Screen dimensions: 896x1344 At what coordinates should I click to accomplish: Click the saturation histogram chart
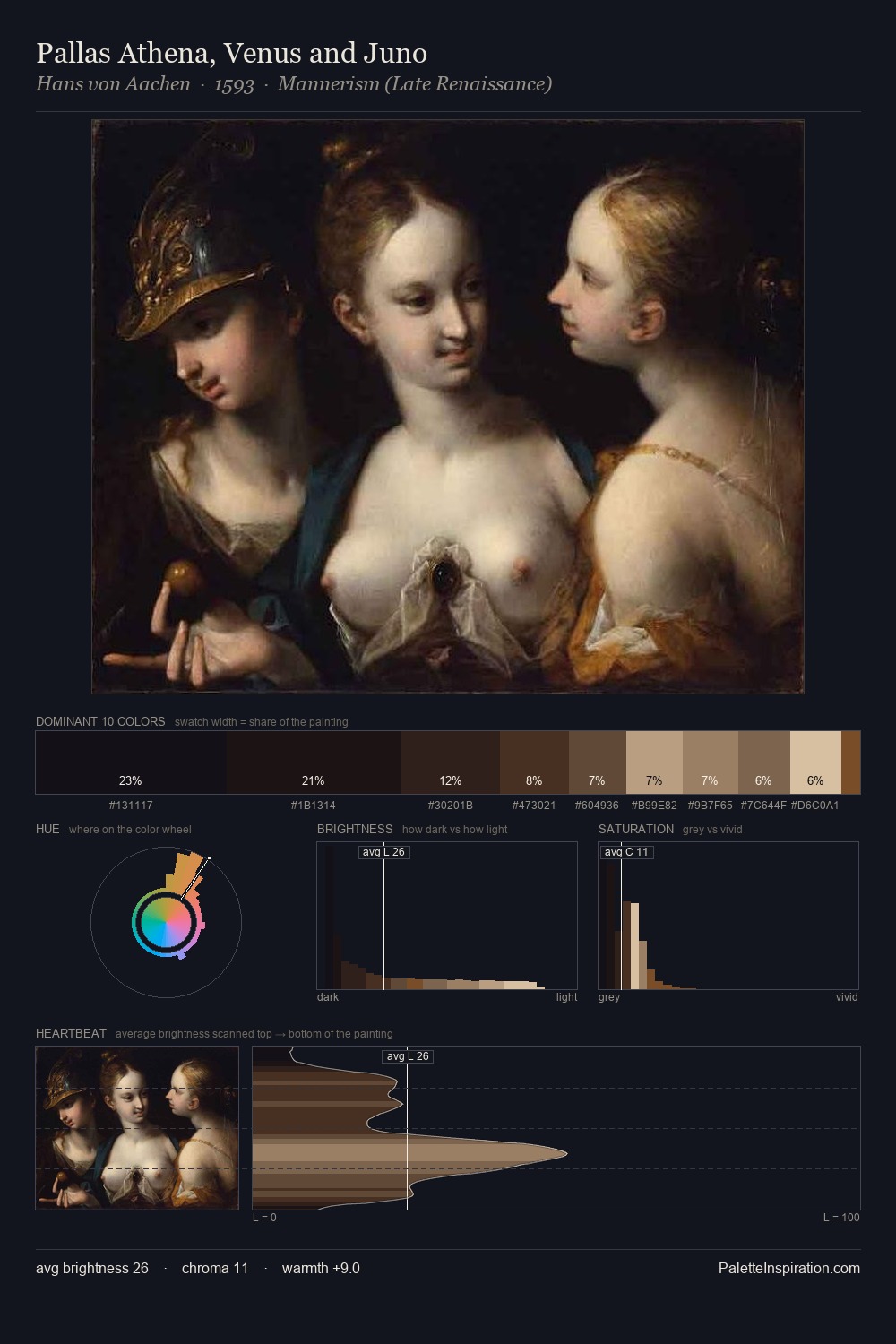(x=728, y=916)
